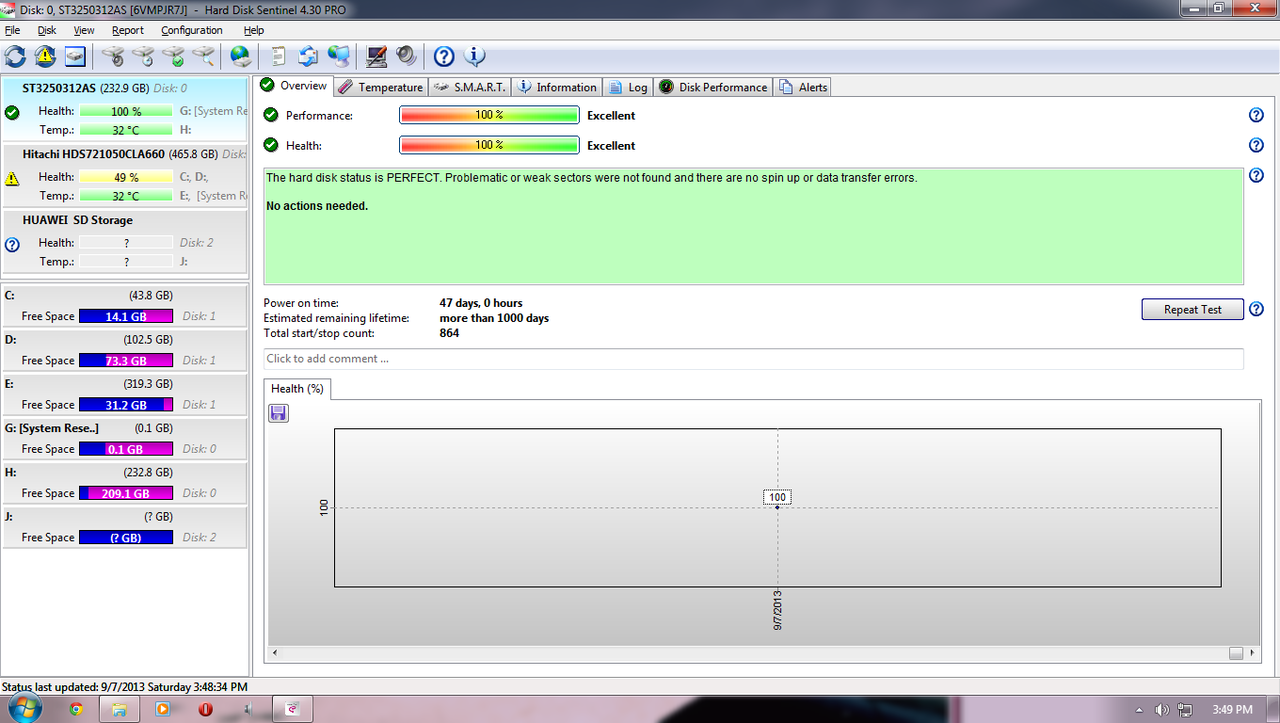Screen dimensions: 1280x723
Task: Switch to the Alerts tab
Action: [803, 87]
